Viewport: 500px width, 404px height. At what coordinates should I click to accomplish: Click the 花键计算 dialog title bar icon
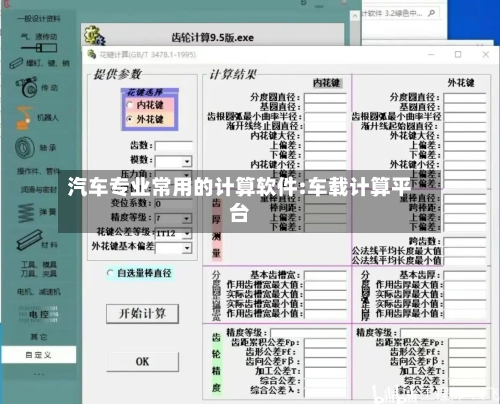91,54
